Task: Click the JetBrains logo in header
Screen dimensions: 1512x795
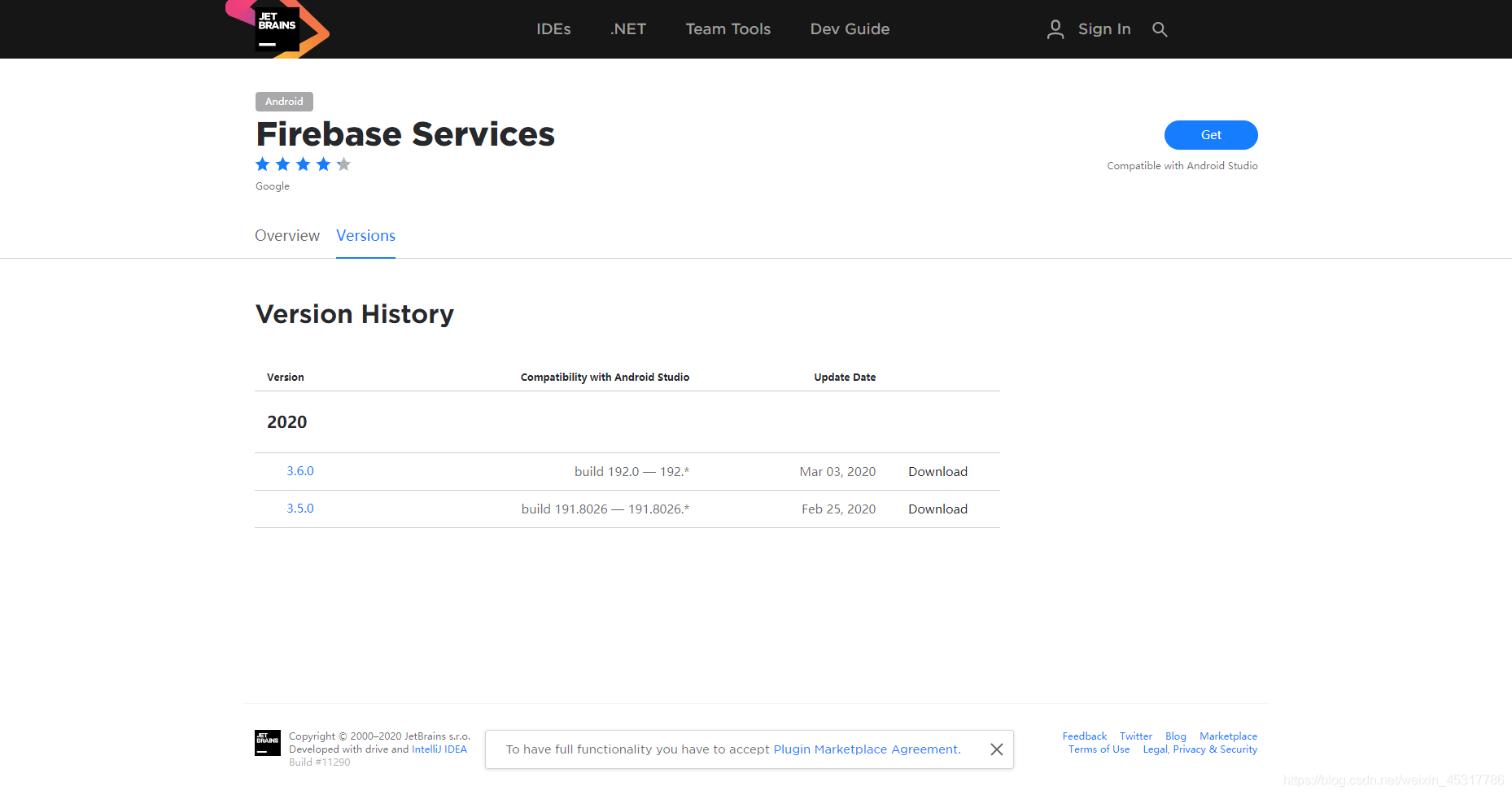Action: 277,28
